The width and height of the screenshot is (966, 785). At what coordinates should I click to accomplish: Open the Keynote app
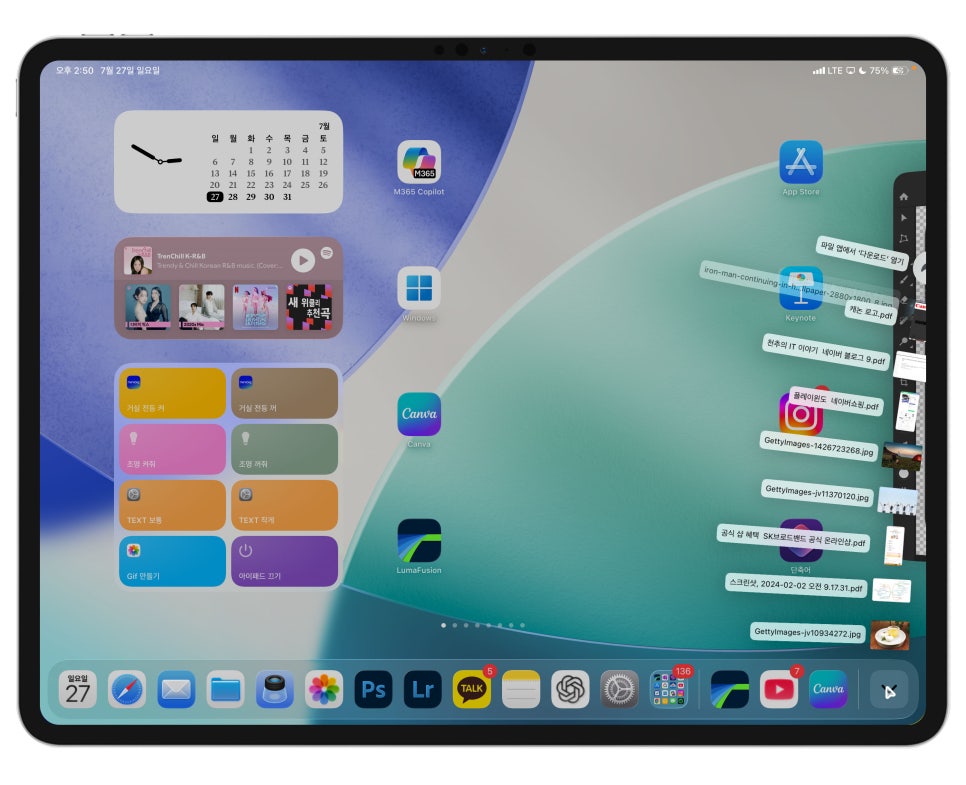(x=801, y=288)
